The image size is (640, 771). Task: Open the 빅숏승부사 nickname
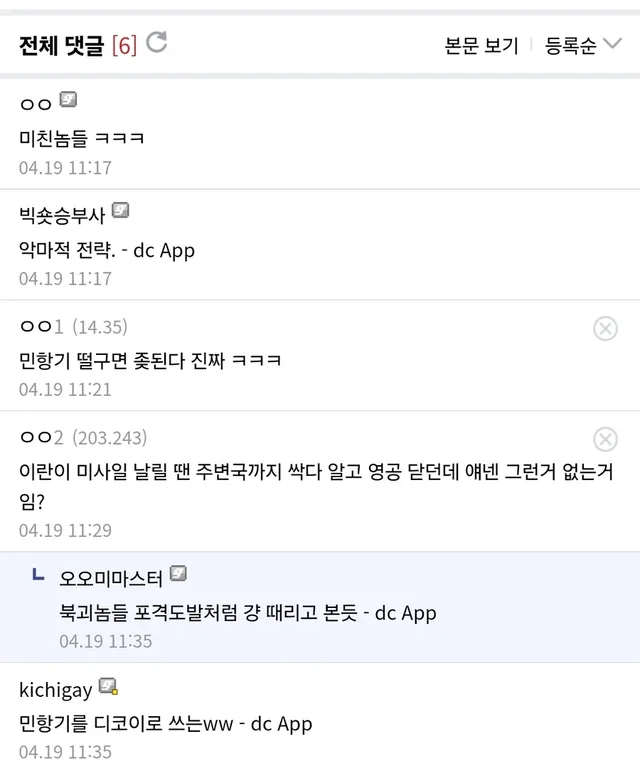tap(62, 213)
